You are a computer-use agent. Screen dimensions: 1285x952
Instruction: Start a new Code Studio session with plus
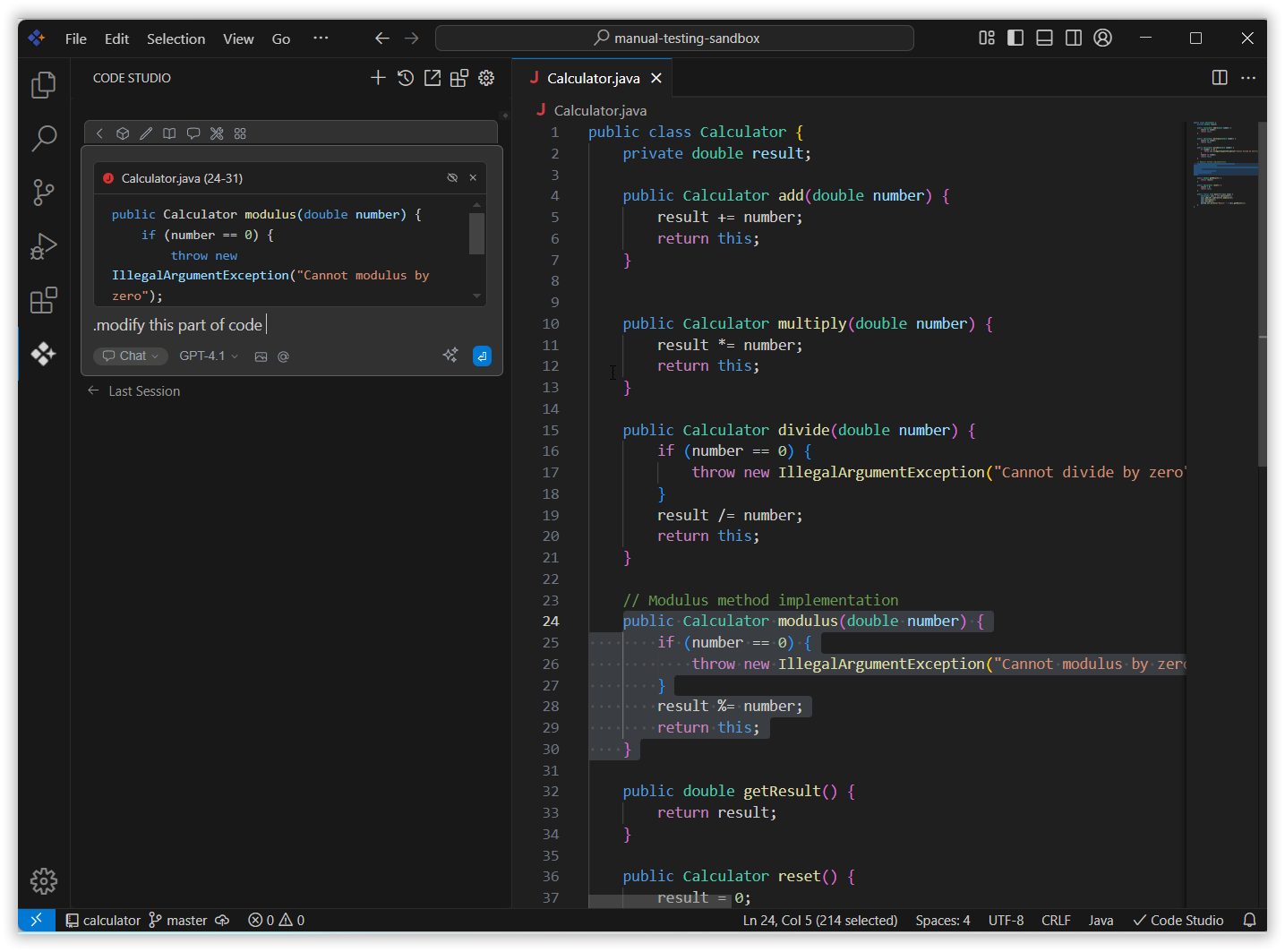[x=378, y=78]
